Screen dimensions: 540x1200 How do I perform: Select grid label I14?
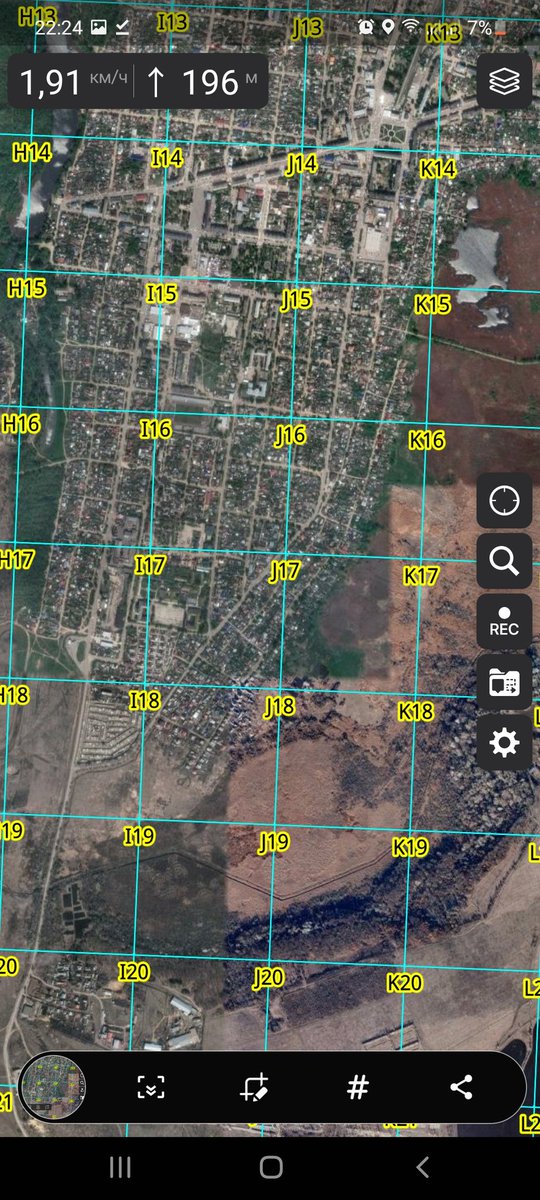167,158
